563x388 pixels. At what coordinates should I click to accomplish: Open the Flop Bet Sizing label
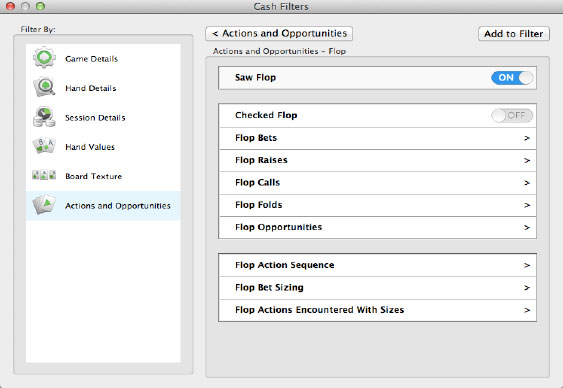[x=269, y=288]
